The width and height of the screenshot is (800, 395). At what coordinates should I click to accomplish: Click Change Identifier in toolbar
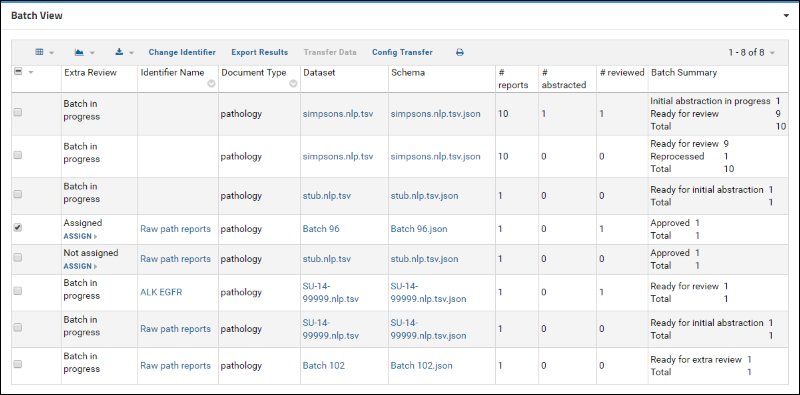click(x=182, y=52)
